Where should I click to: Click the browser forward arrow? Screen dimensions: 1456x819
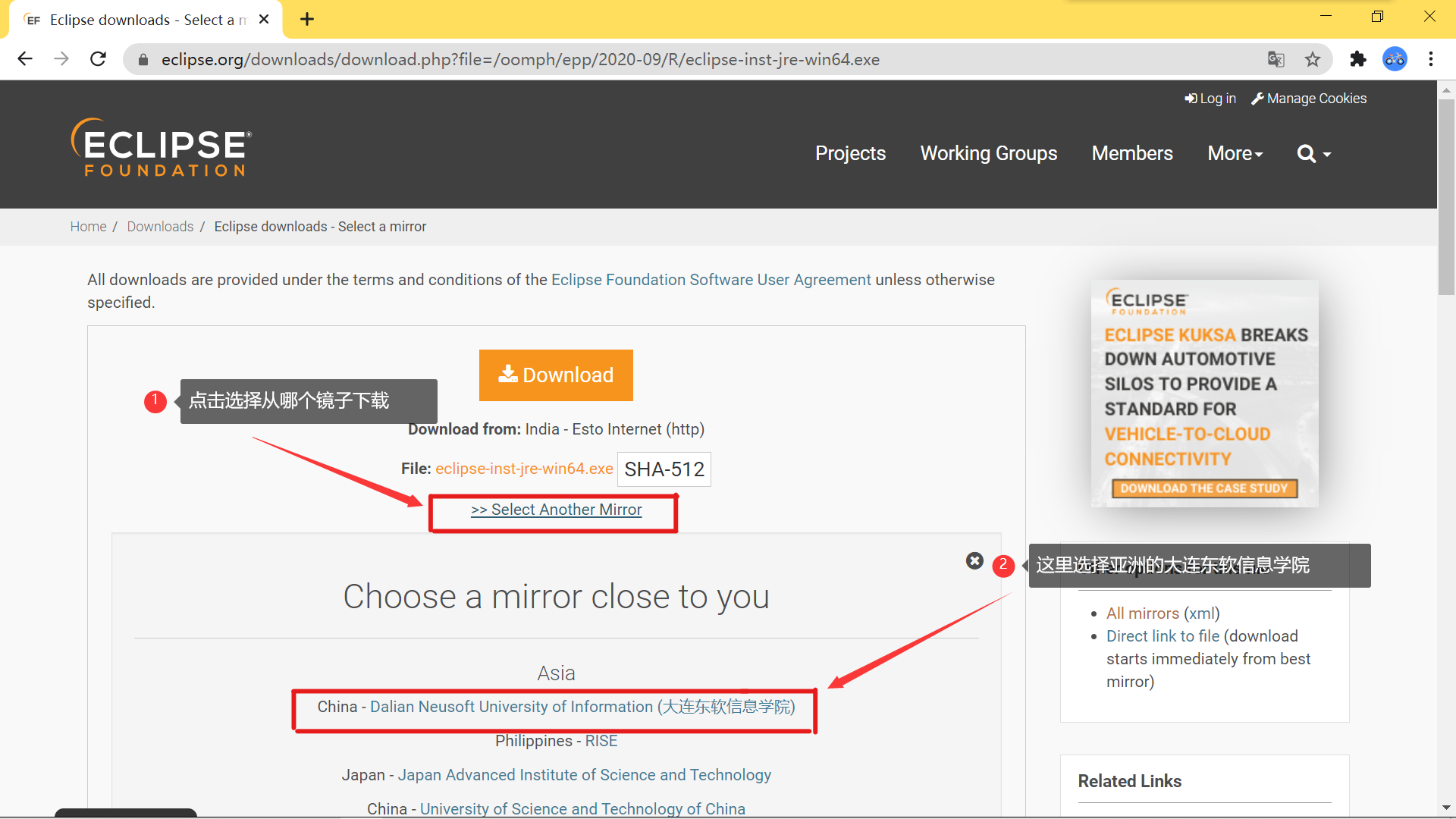(x=61, y=59)
